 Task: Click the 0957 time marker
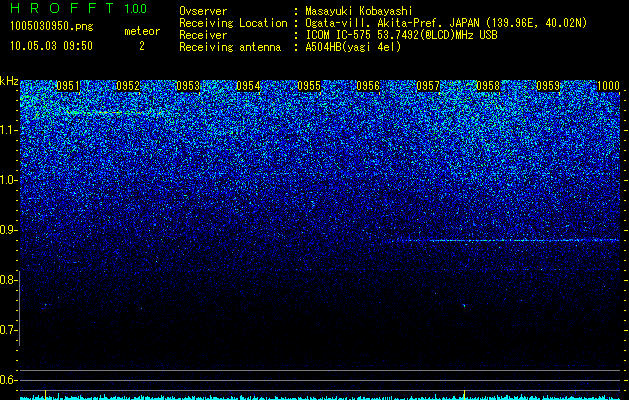click(428, 86)
